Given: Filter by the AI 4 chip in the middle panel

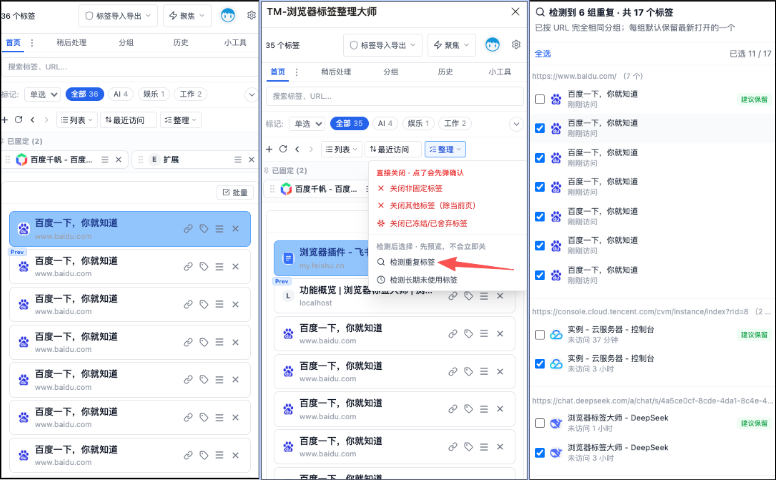Looking at the screenshot, I should 386,123.
